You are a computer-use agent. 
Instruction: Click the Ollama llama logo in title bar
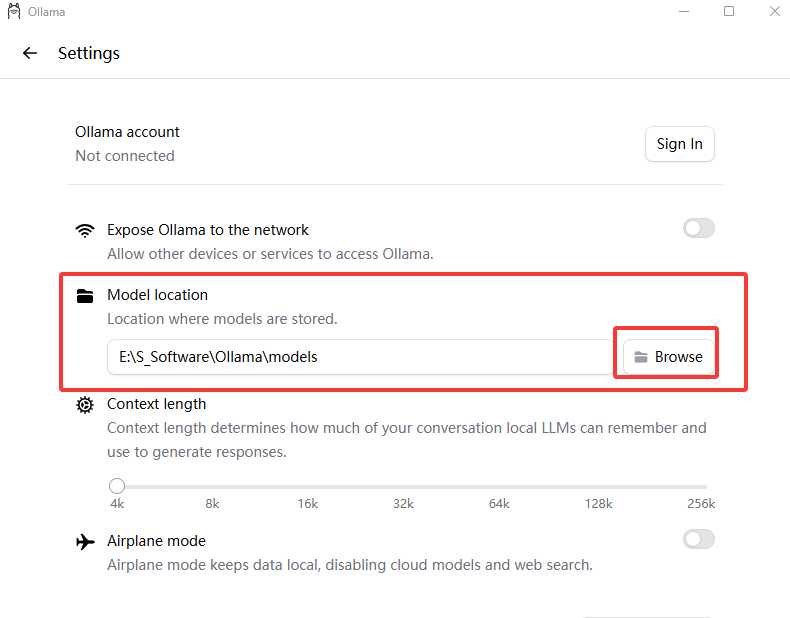[x=14, y=11]
